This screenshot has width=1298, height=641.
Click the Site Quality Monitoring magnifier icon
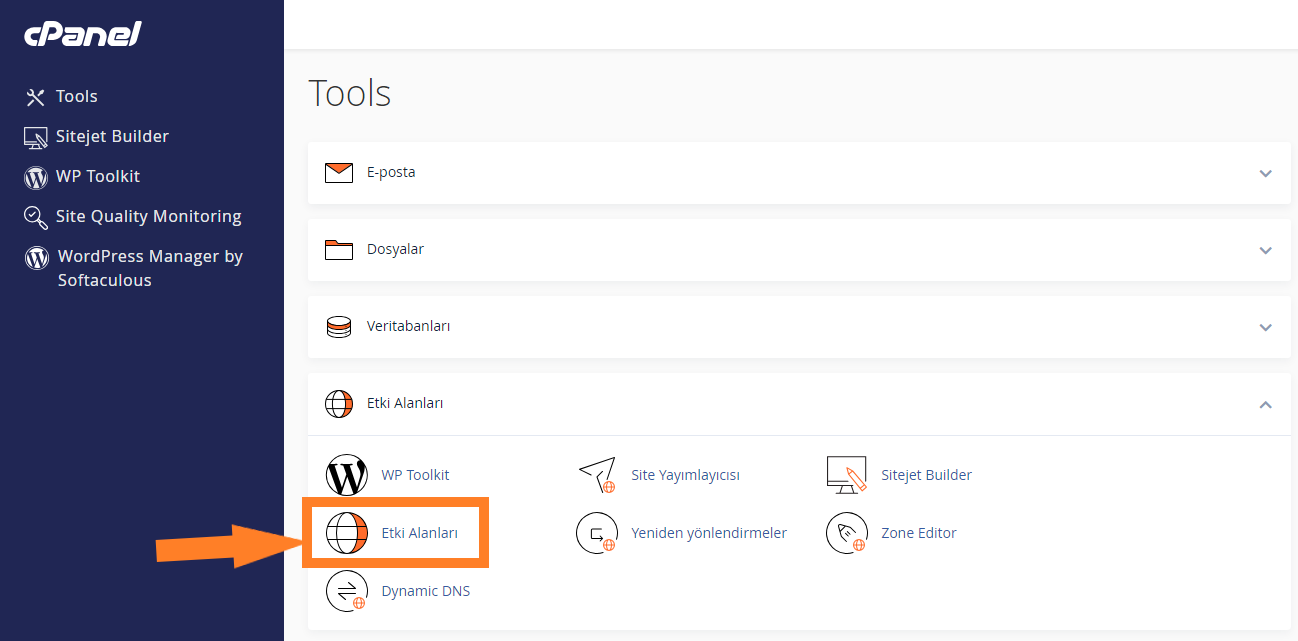tap(36, 217)
